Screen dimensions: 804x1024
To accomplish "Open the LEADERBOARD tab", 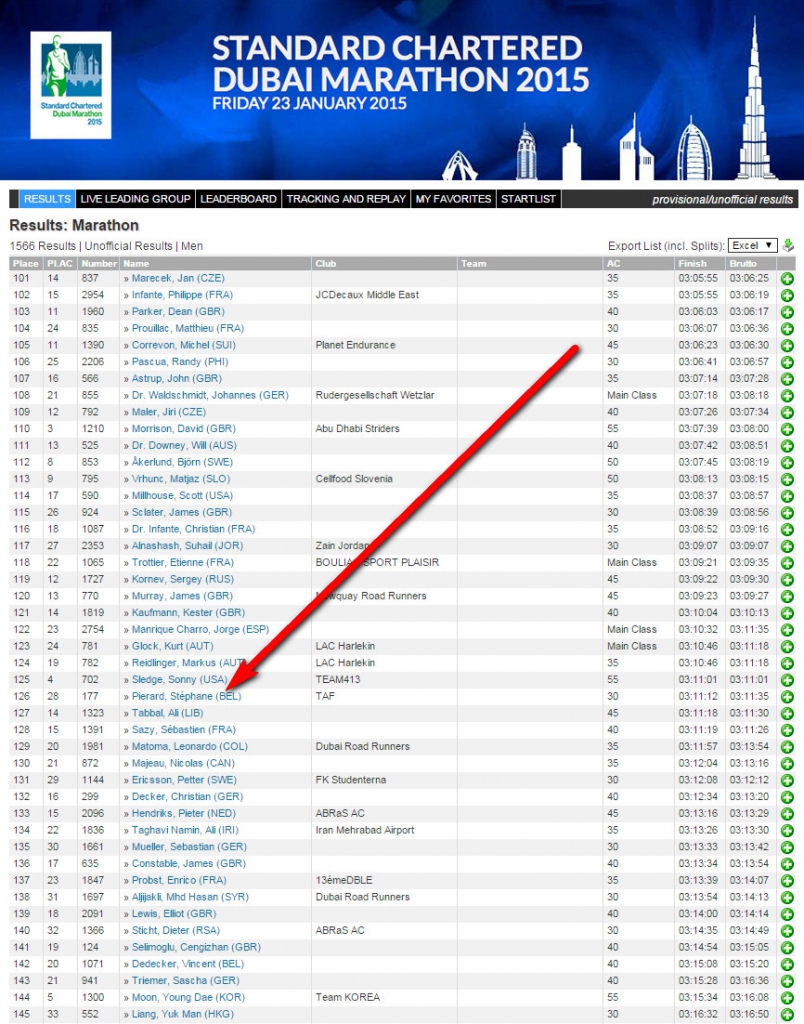I will coord(238,199).
